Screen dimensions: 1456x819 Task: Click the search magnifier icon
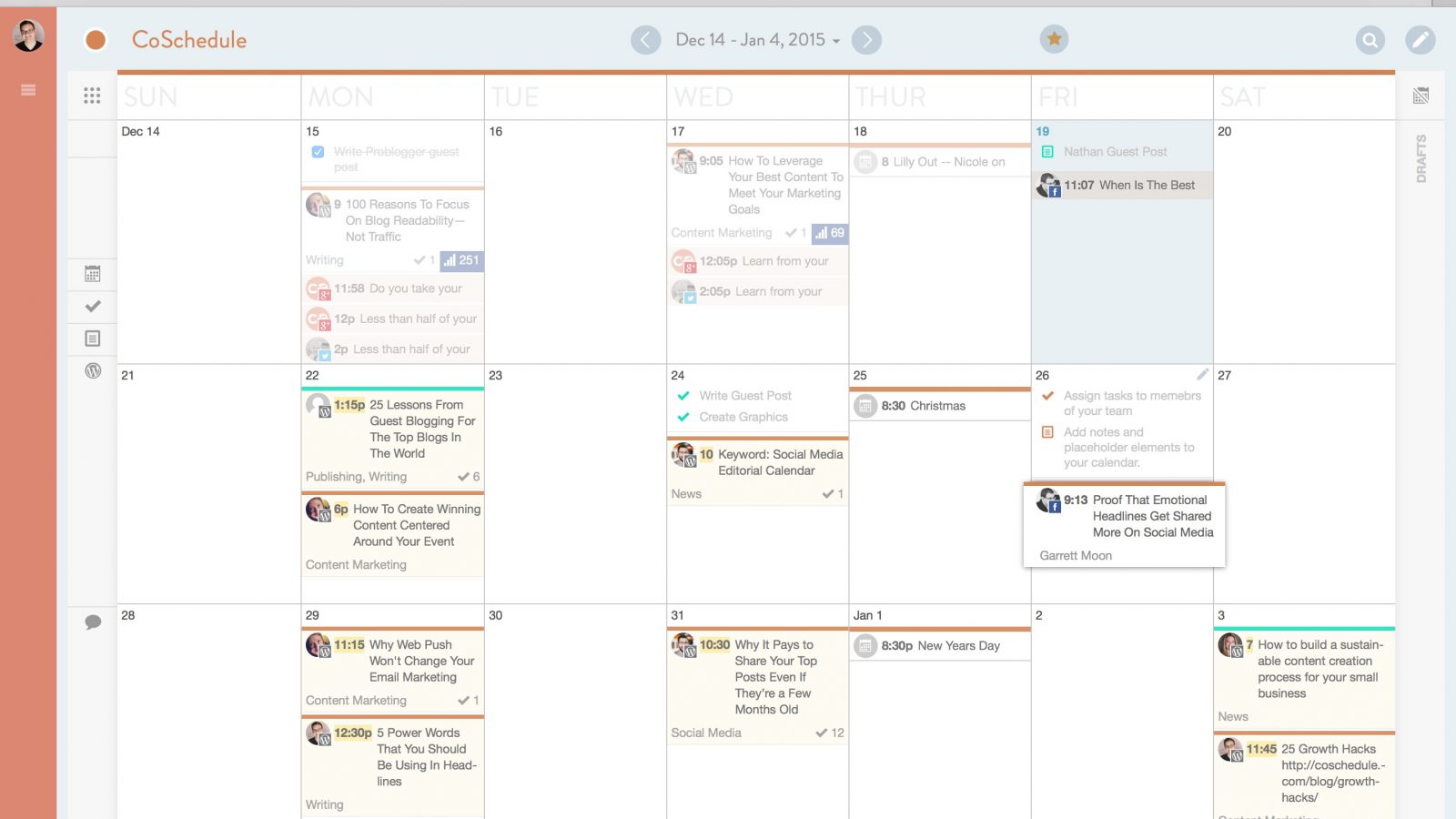(x=1370, y=40)
